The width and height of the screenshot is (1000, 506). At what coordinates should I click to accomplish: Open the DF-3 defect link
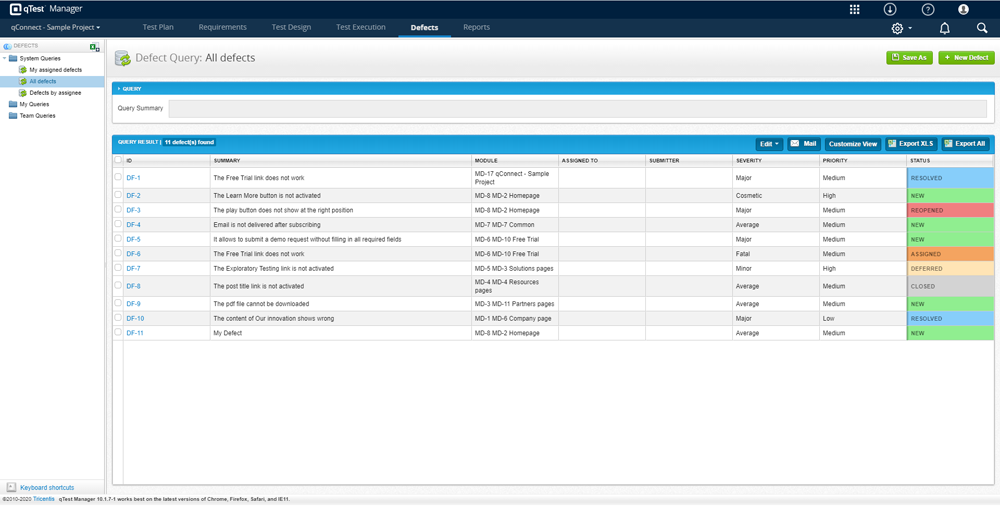tap(133, 210)
